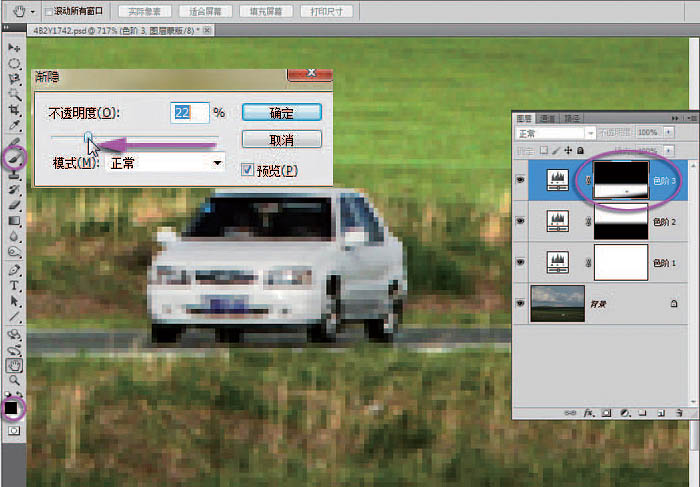Pick the Brush tool in toolbox
Screen dimensions: 700x487
pyautogui.click(x=14, y=157)
